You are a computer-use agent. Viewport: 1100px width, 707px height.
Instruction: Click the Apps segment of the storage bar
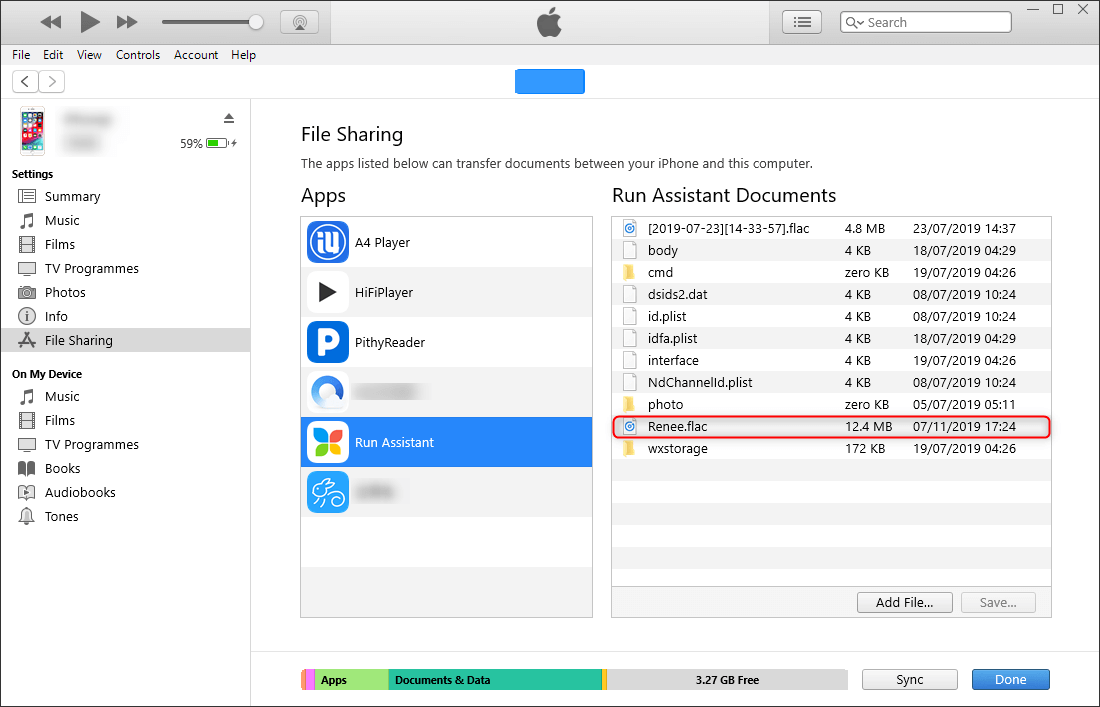(x=351, y=680)
